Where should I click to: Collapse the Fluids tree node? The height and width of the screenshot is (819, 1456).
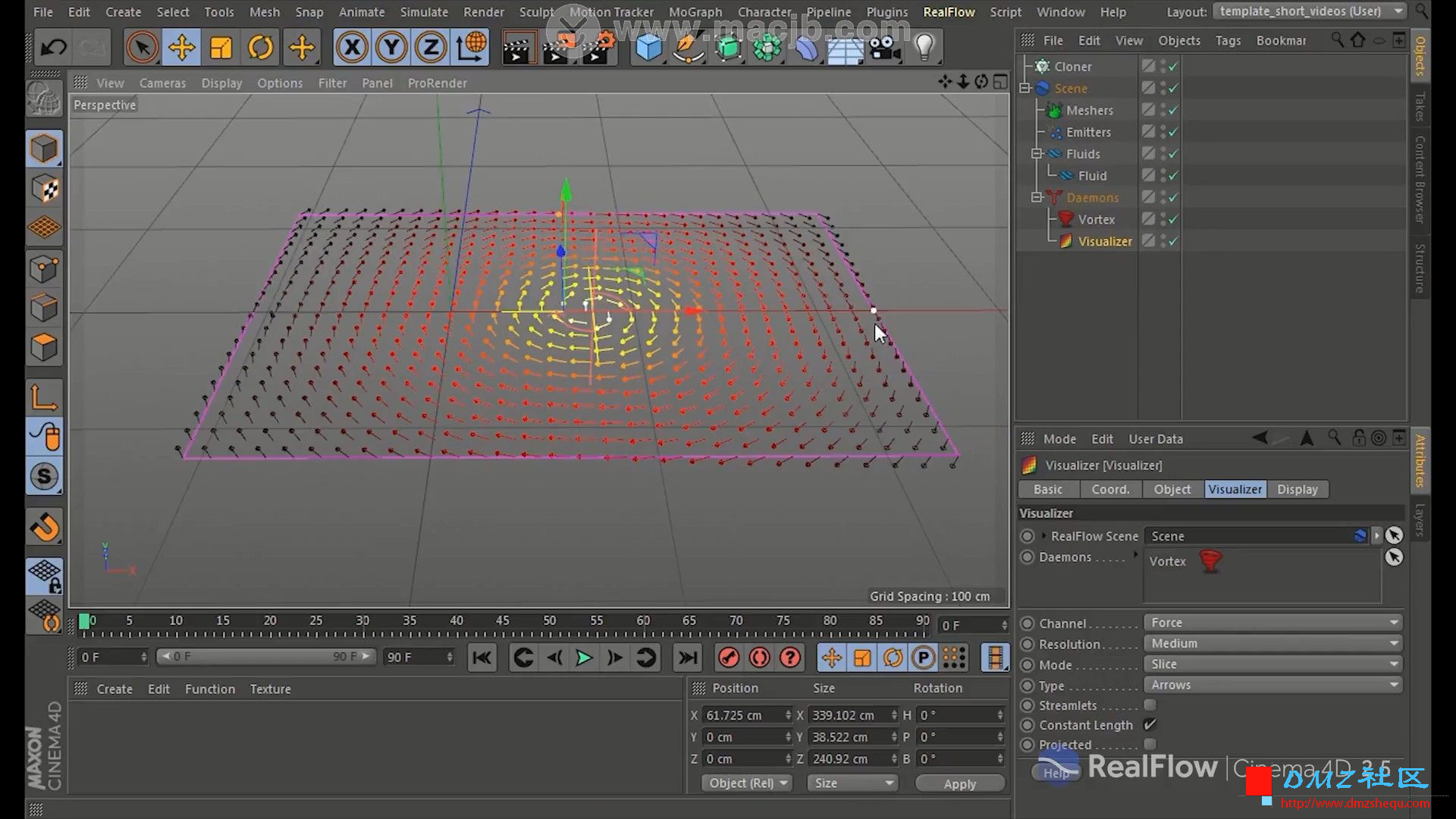click(1037, 154)
